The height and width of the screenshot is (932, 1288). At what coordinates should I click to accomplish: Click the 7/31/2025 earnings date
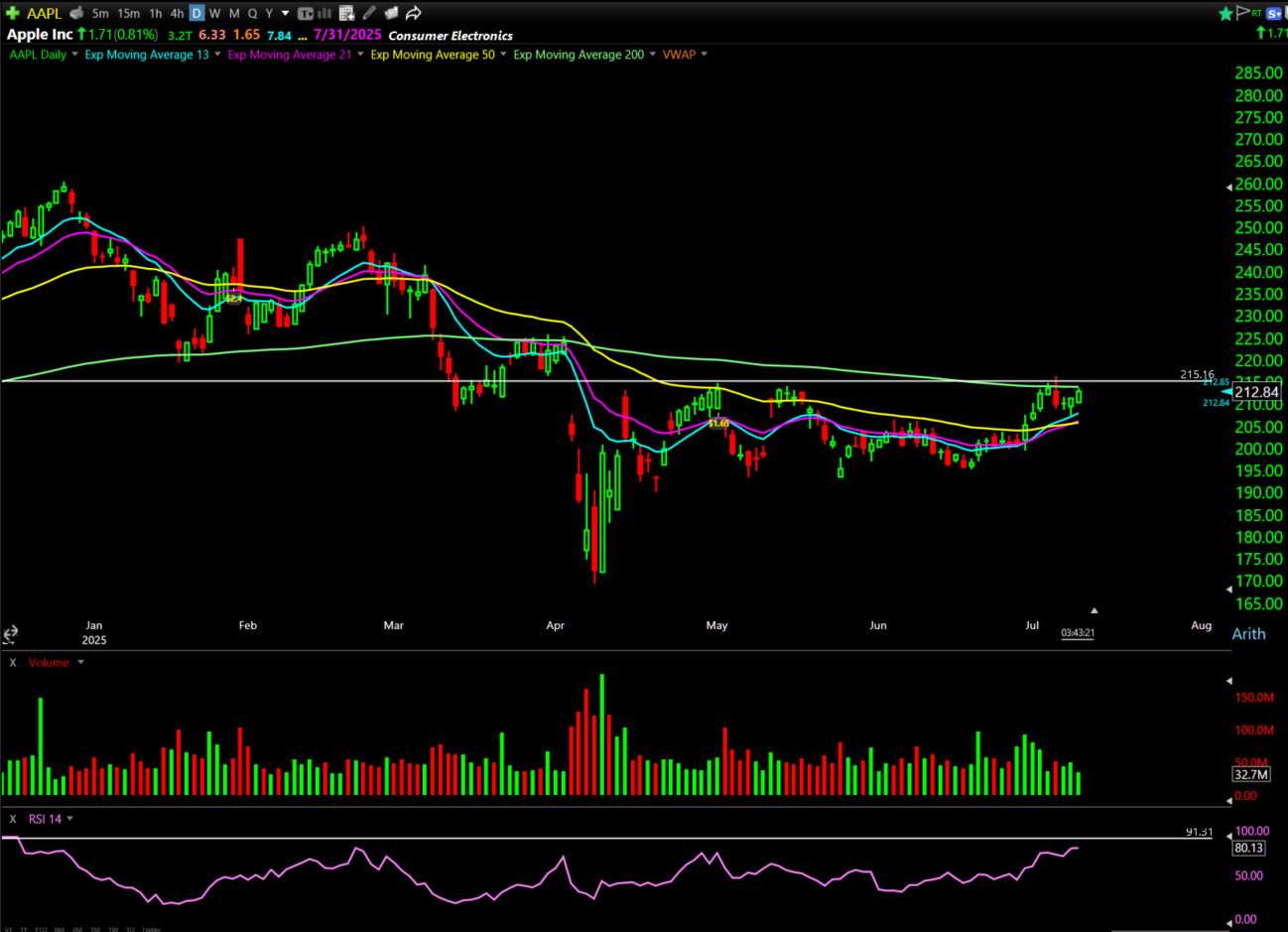(347, 34)
